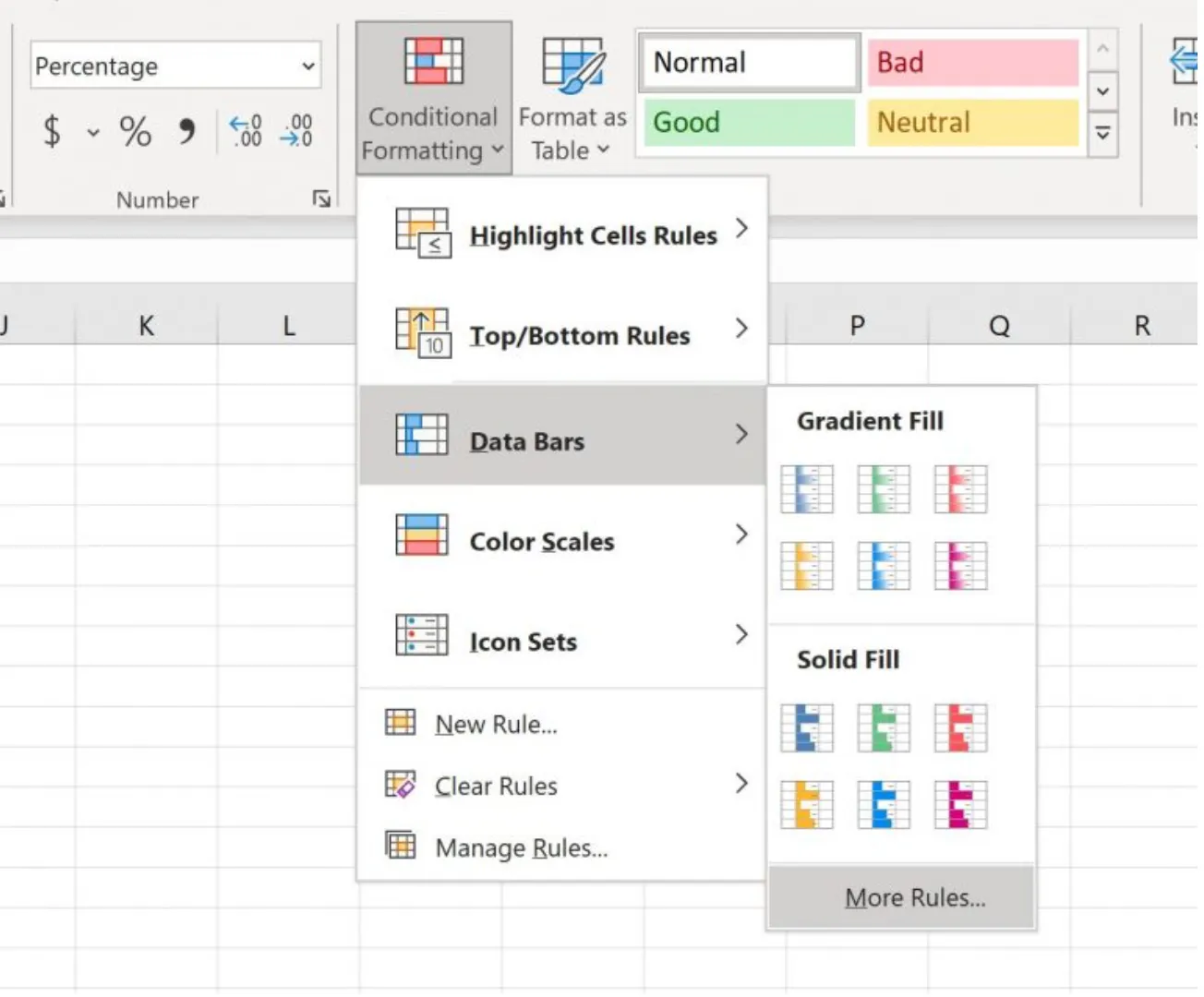Click the Icon Sets icon
The width and height of the screenshot is (1204, 997).
point(421,635)
